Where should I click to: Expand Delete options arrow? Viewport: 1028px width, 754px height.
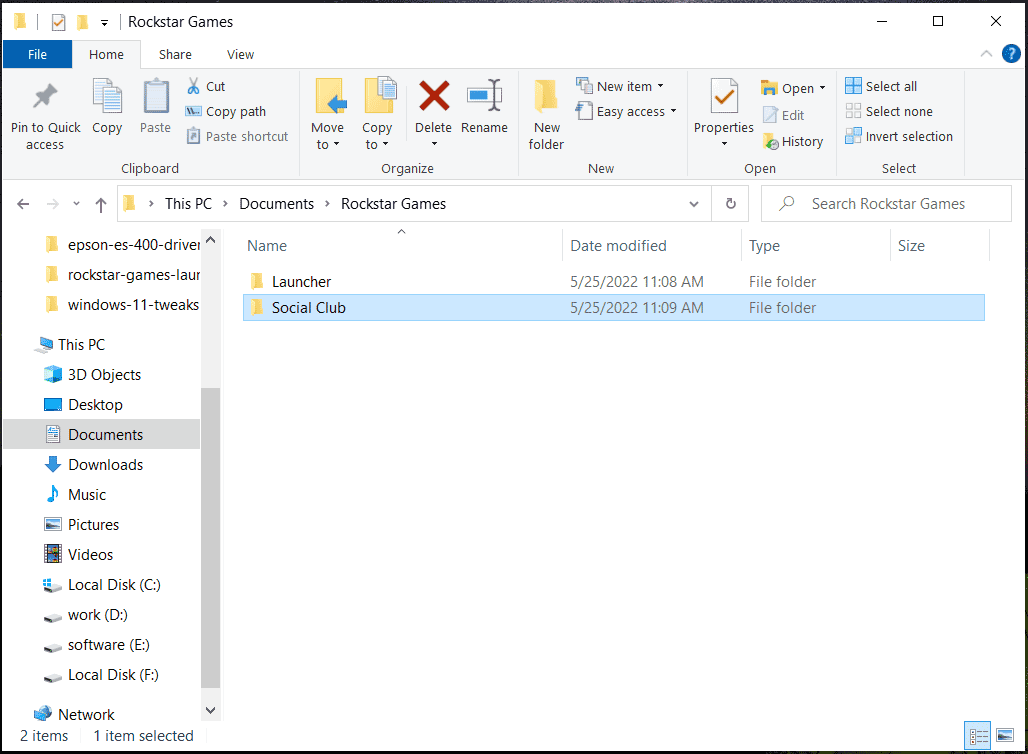(433, 144)
